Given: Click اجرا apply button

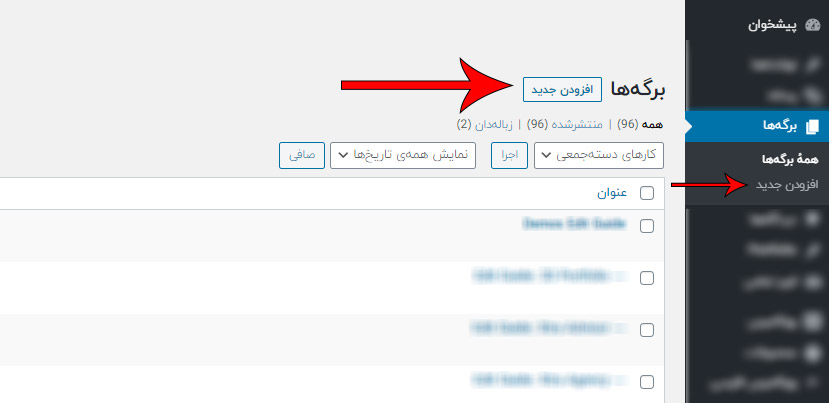Looking at the screenshot, I should pos(509,155).
